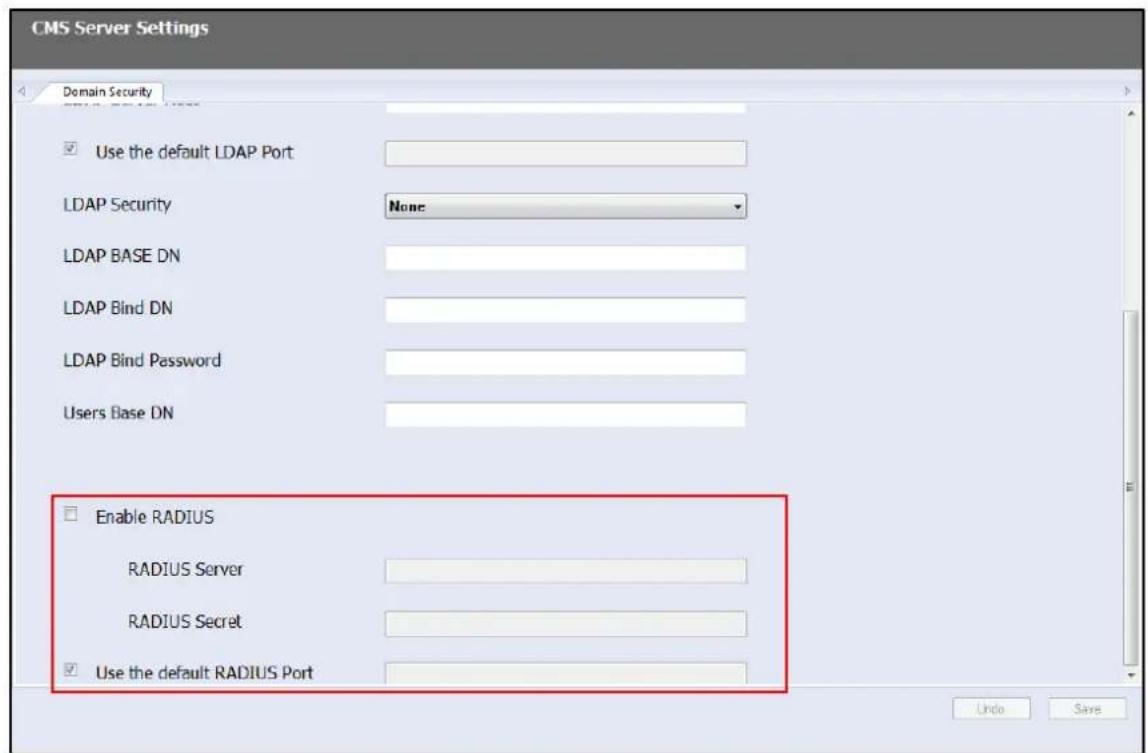The height and width of the screenshot is (753, 1148).
Task: Click the LDAP Security label
Action: pos(117,204)
